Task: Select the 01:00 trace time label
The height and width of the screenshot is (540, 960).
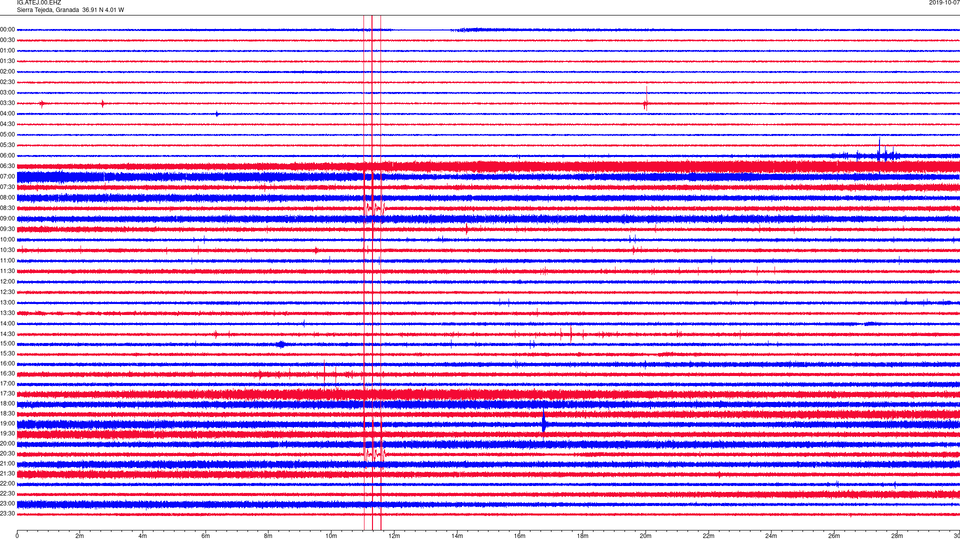Action: 7,51
